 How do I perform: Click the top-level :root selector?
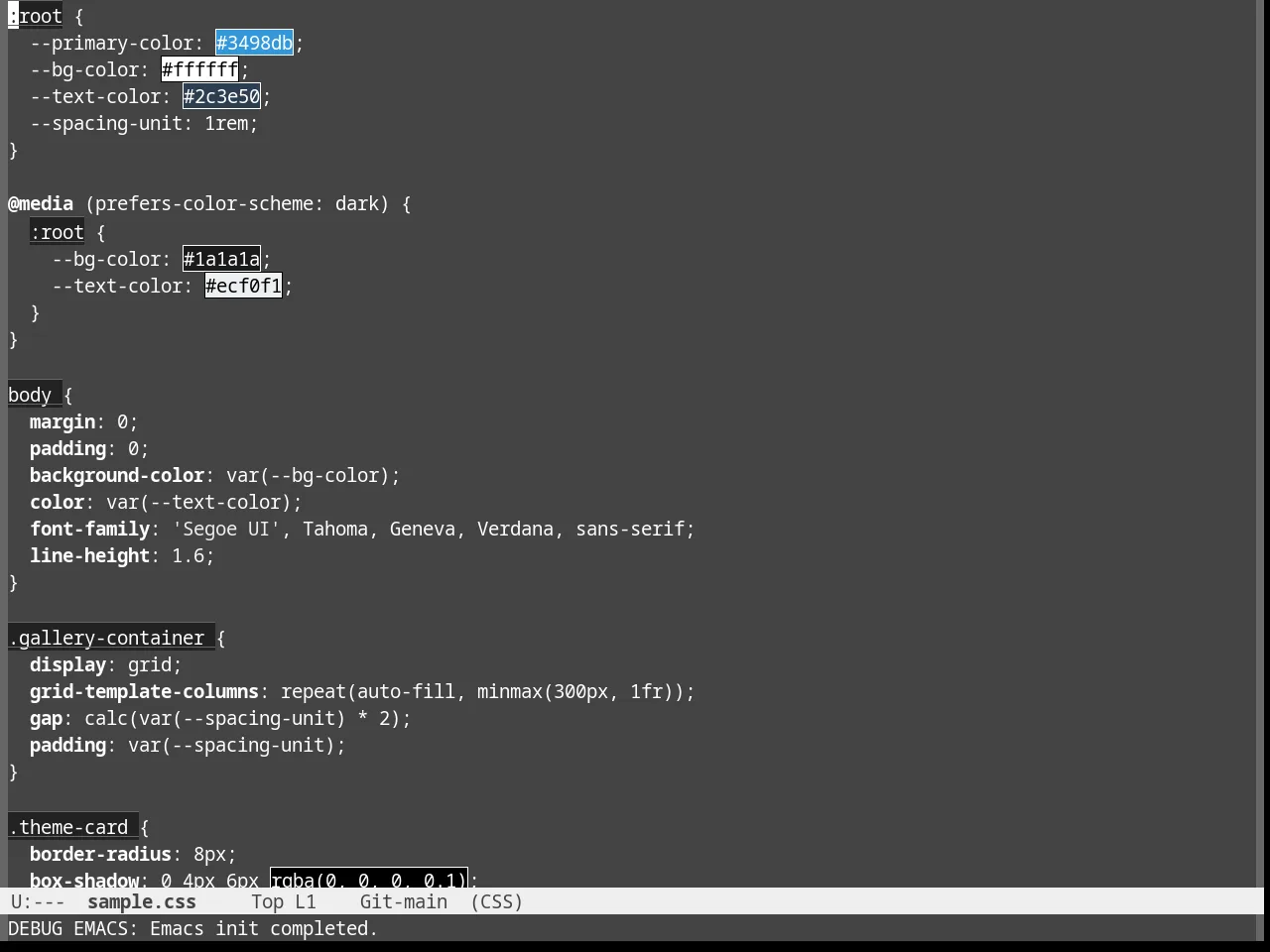pyautogui.click(x=35, y=16)
